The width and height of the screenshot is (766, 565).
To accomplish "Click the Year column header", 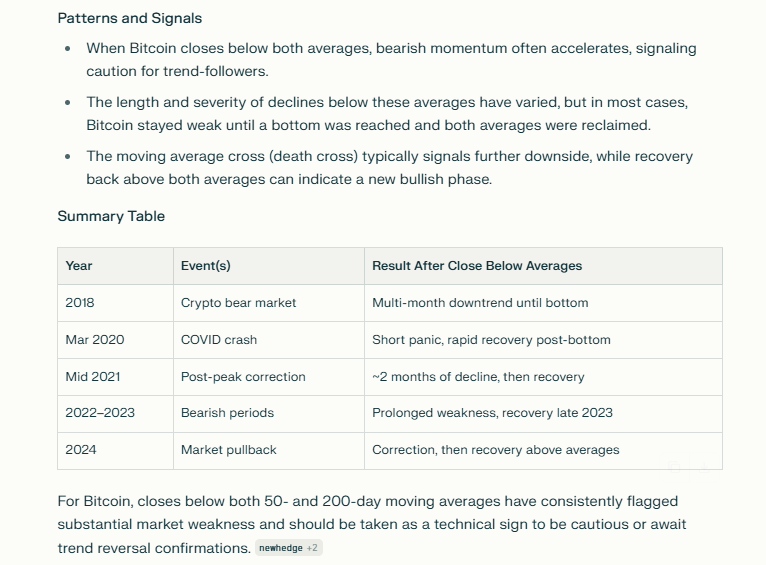I will point(79,266).
